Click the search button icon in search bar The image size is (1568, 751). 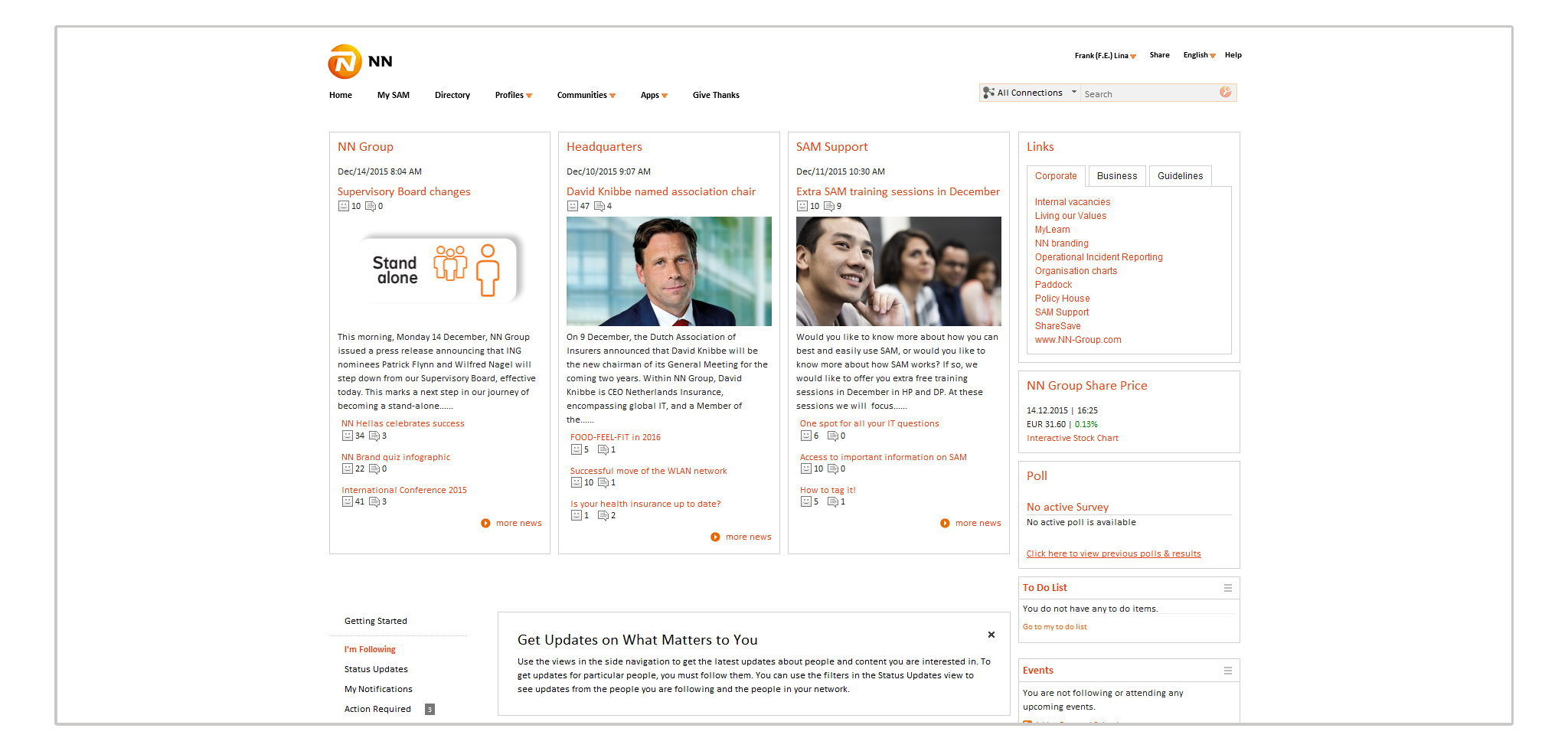tap(1226, 92)
